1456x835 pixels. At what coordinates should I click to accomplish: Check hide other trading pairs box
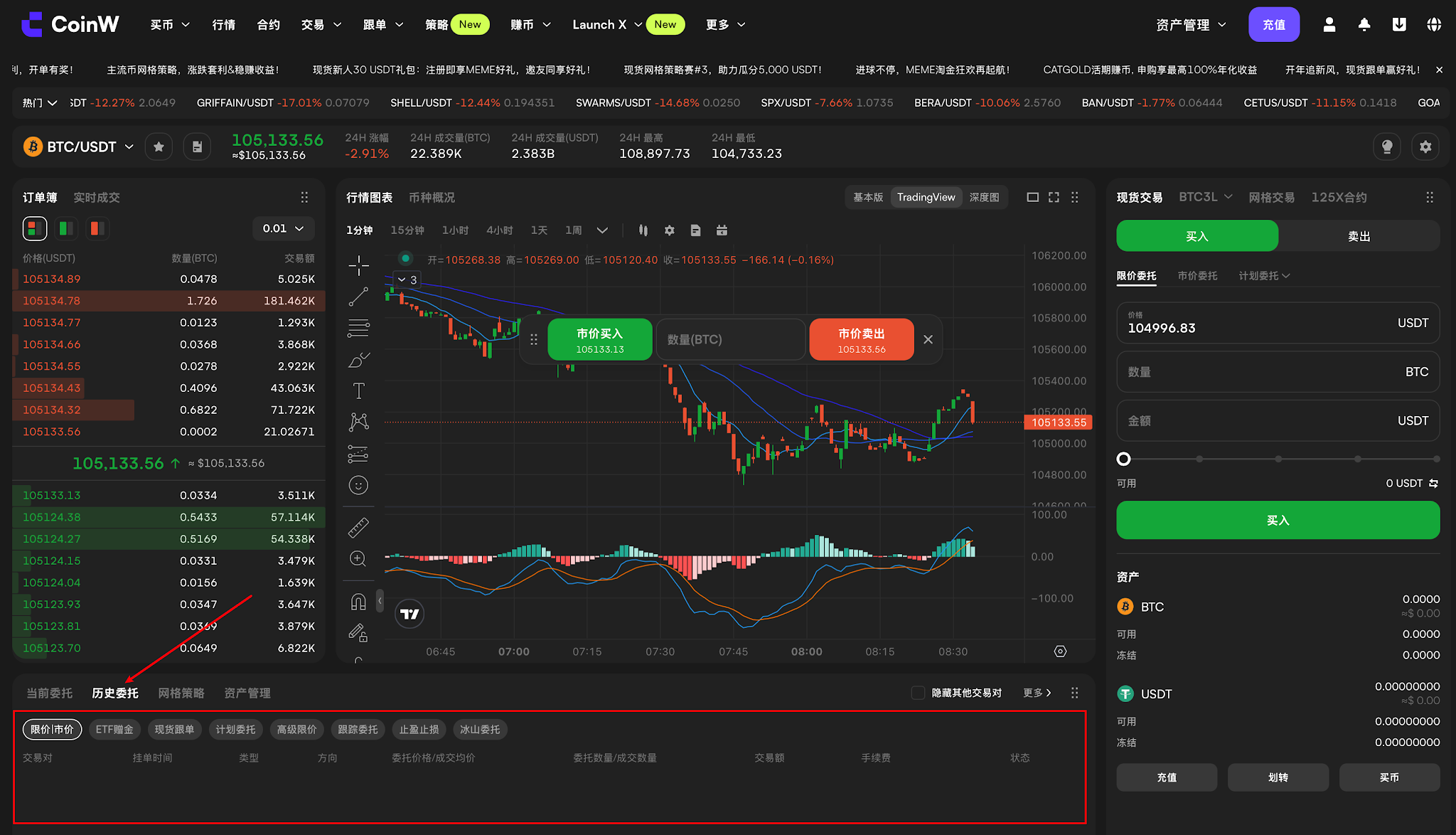tap(918, 693)
